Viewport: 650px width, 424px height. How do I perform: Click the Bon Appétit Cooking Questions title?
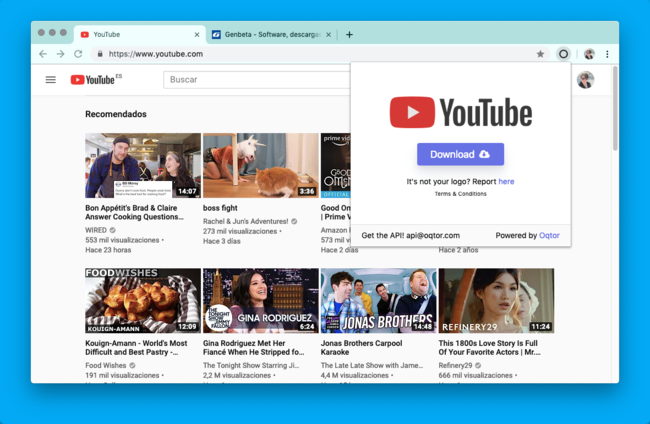[x=134, y=212]
